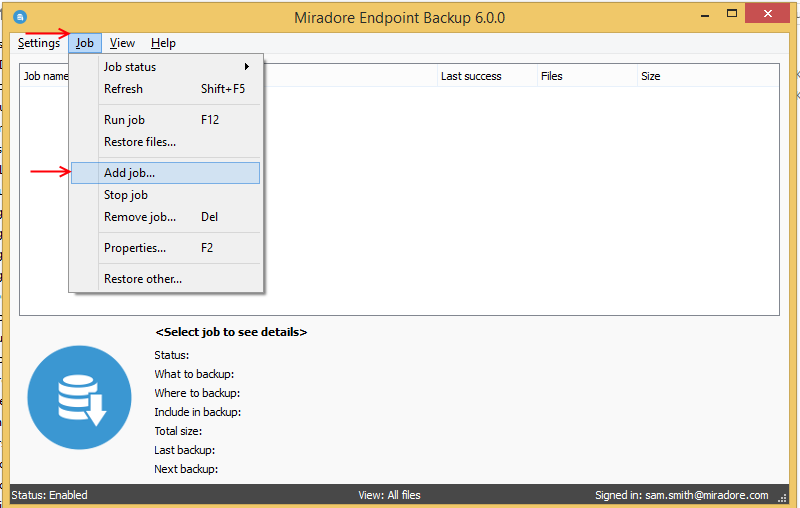
Task: Click the Total size: label
Action: pos(178,431)
